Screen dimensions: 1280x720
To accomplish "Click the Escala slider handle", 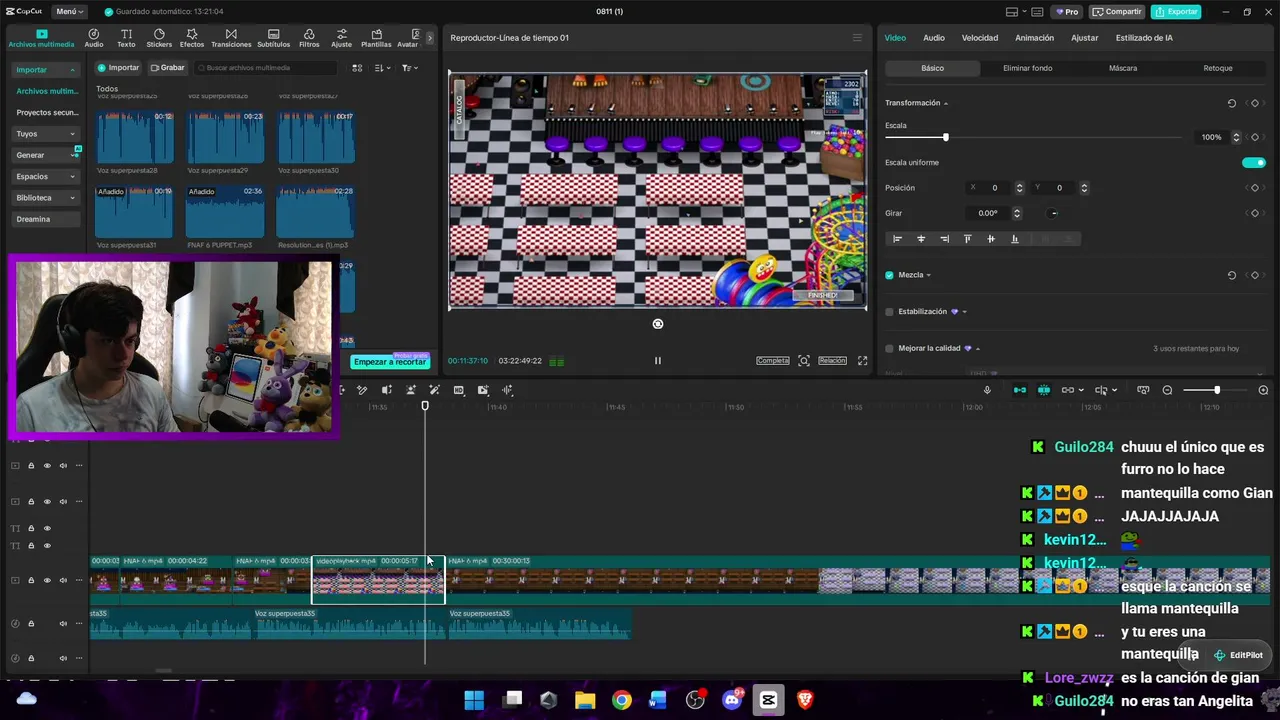I will click(945, 137).
